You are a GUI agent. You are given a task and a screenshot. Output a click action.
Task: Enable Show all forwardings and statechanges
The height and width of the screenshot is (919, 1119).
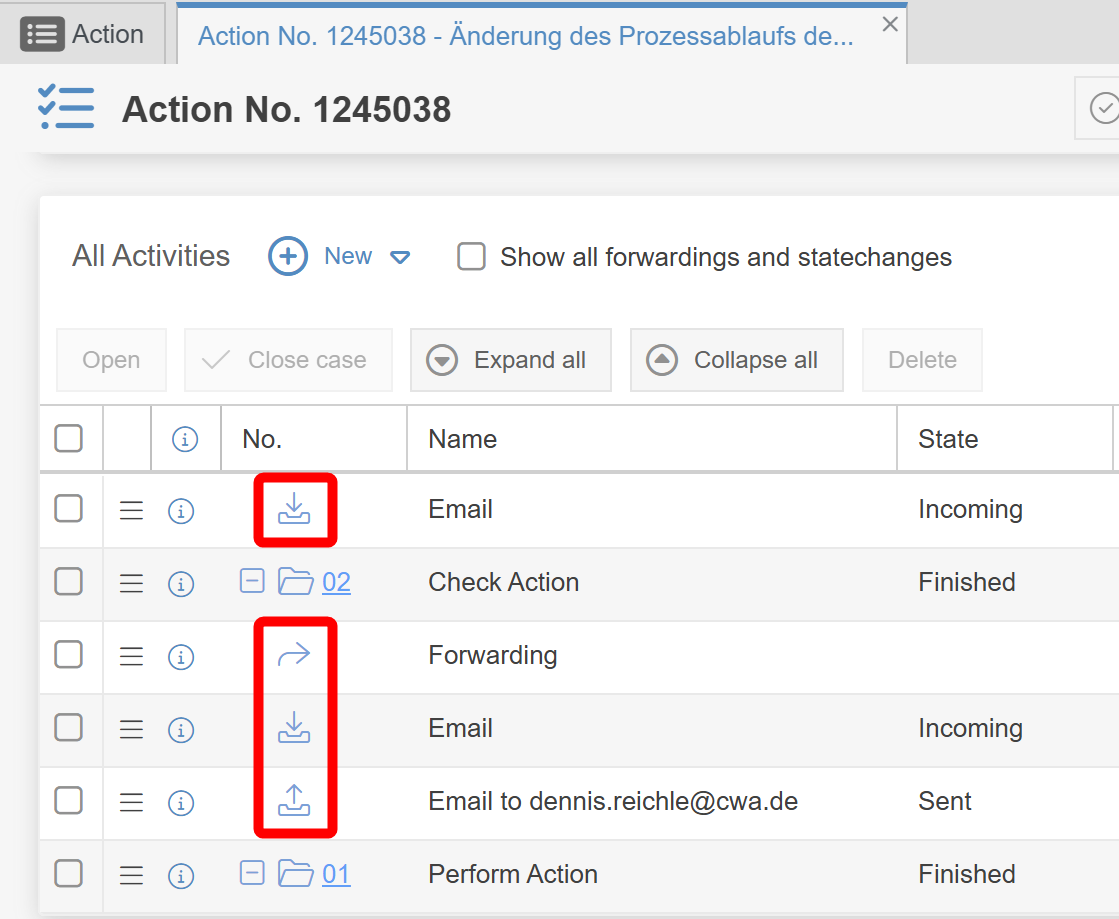[x=471, y=257]
